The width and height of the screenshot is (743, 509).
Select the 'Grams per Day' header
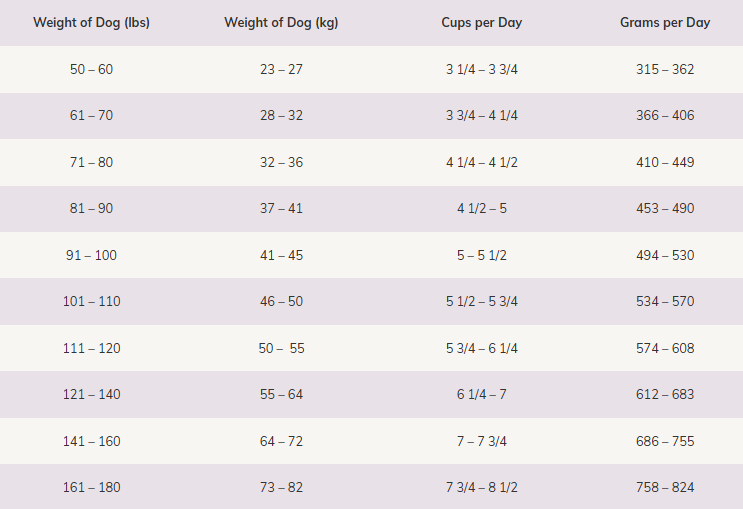click(665, 22)
